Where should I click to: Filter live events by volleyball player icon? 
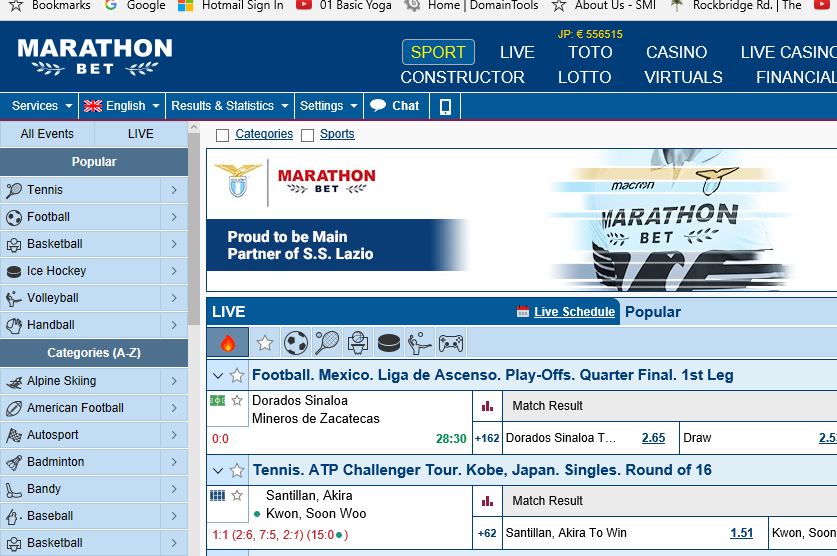point(420,343)
